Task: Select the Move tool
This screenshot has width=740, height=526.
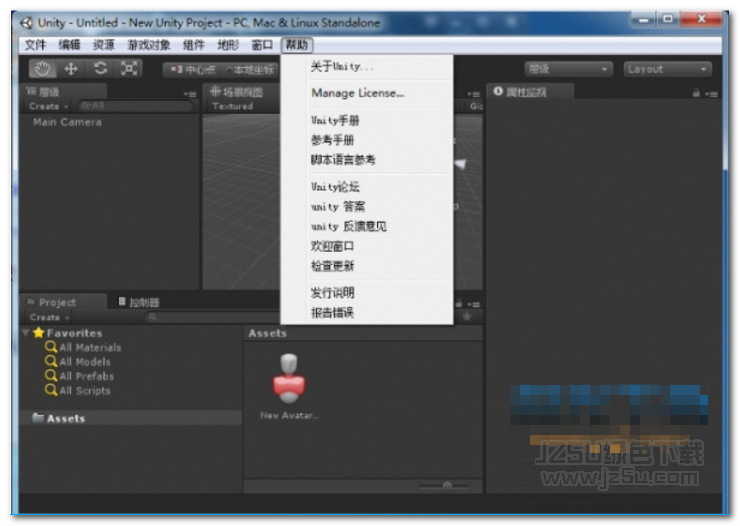Action: (71, 69)
